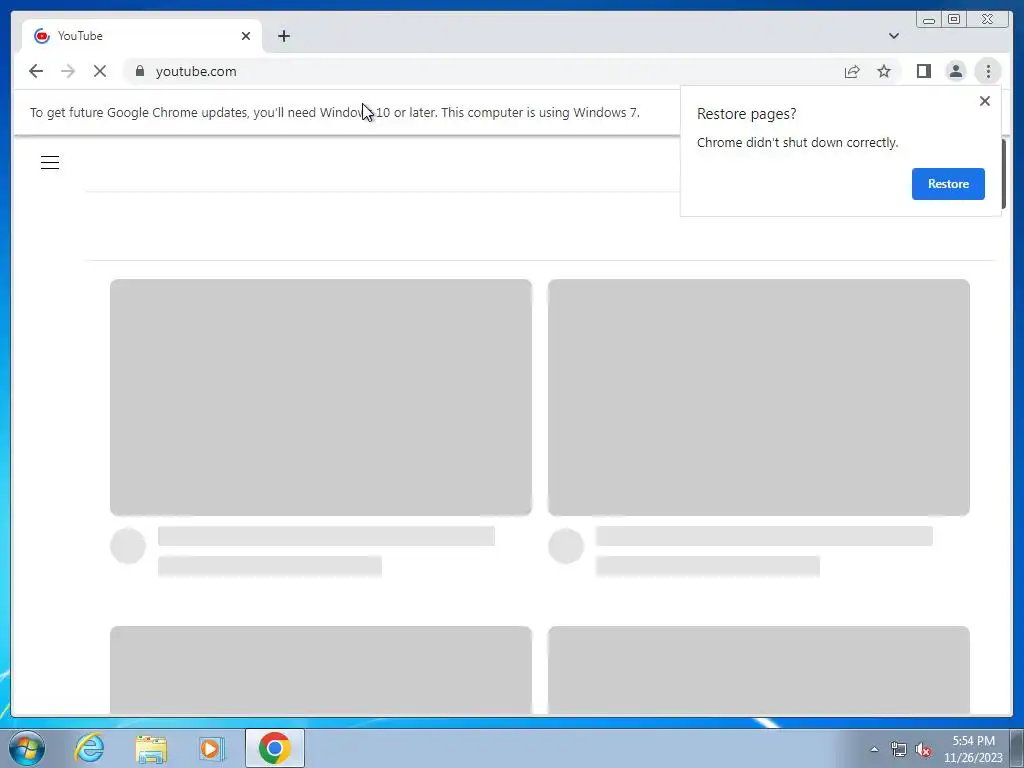Maximize the Chrome window
The width and height of the screenshot is (1024, 768).
coord(953,20)
